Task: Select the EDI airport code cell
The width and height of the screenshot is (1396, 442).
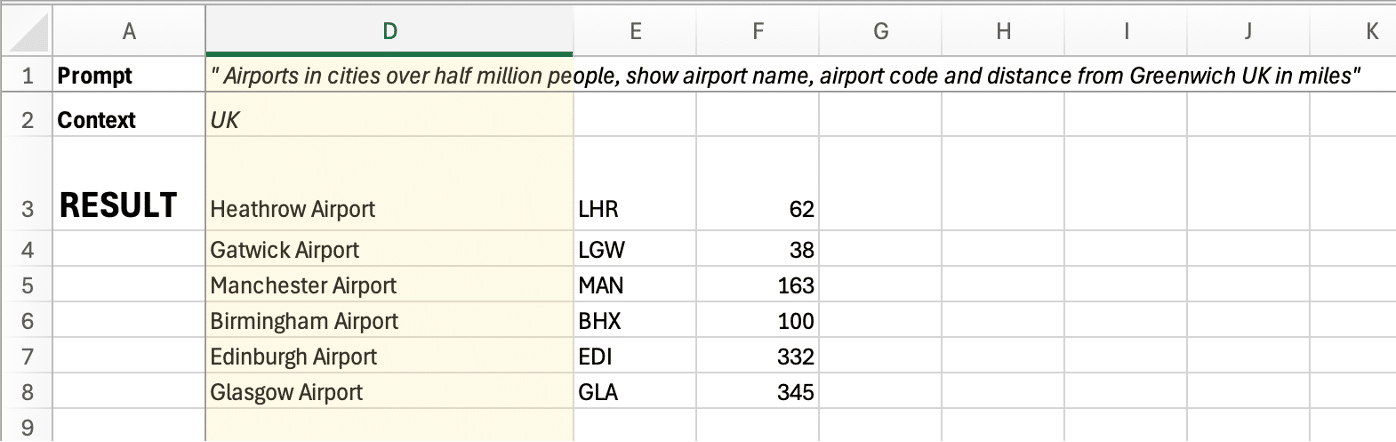Action: [634, 357]
